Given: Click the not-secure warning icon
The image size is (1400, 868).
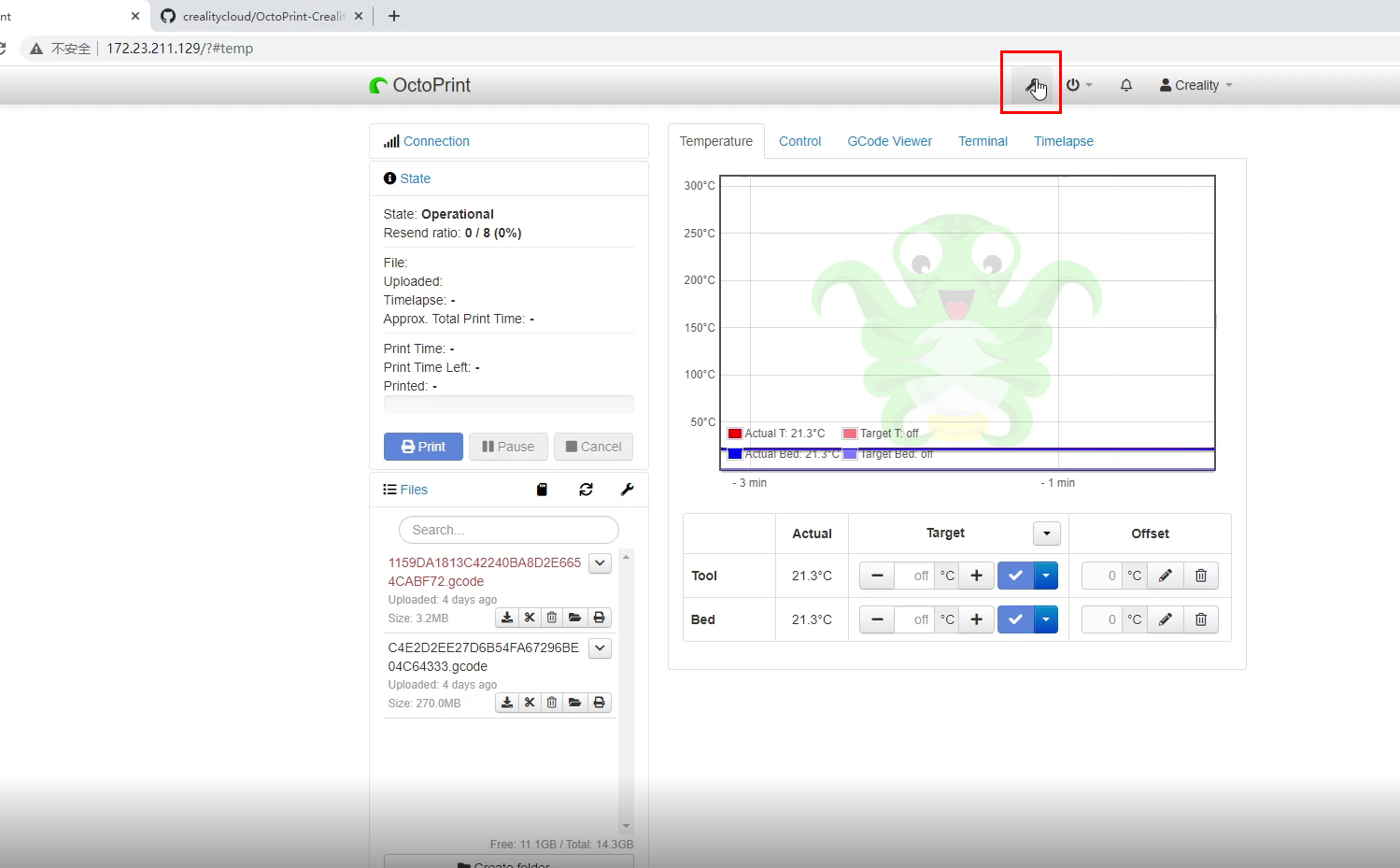Looking at the screenshot, I should (x=36, y=49).
